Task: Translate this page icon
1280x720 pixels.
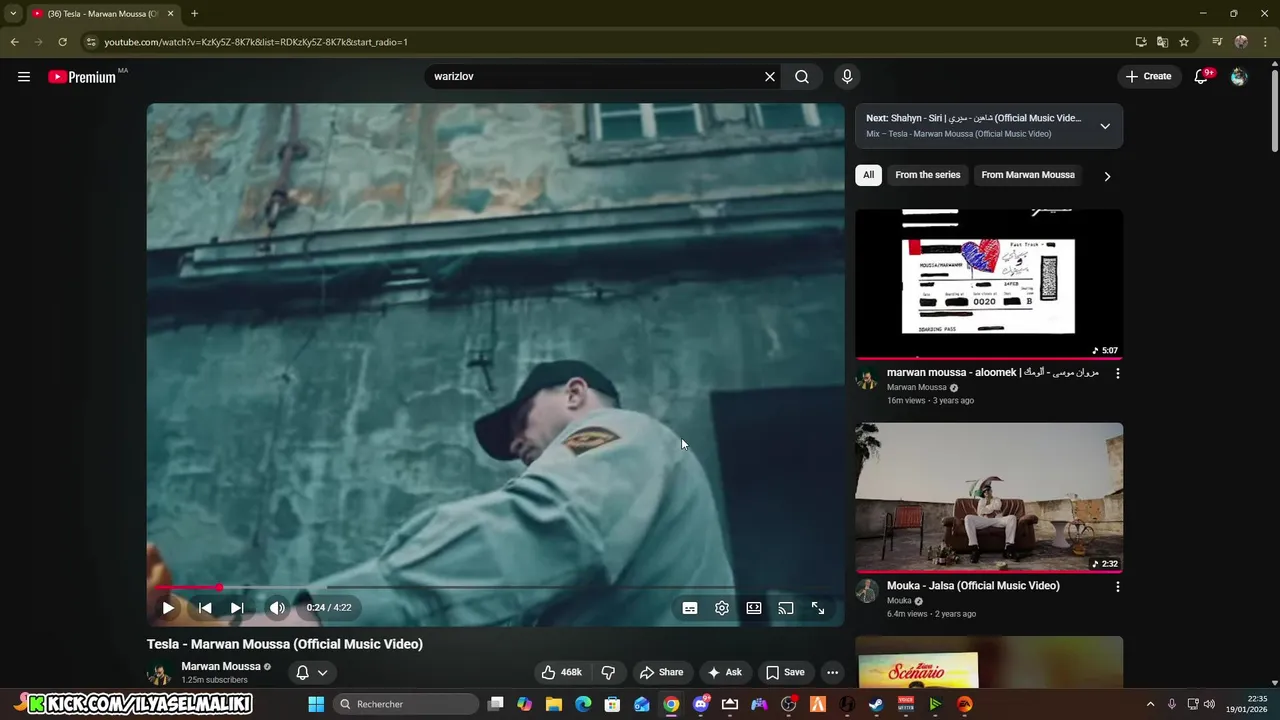Action: click(x=1162, y=42)
